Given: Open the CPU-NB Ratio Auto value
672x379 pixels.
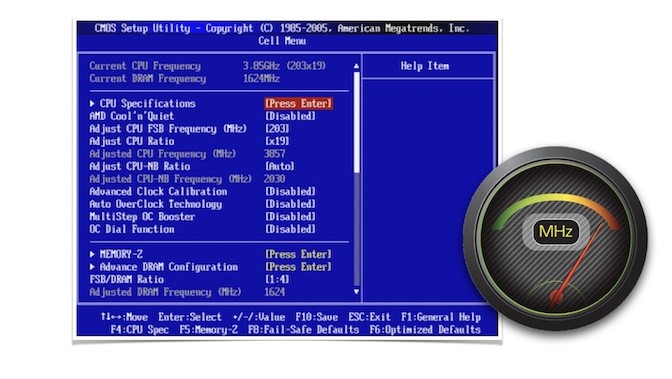Looking at the screenshot, I should pos(280,166).
